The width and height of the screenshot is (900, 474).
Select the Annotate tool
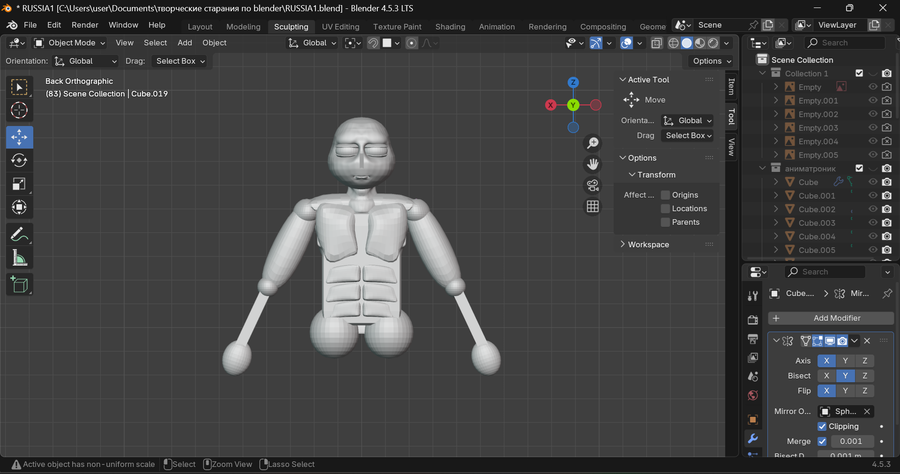tap(19, 234)
